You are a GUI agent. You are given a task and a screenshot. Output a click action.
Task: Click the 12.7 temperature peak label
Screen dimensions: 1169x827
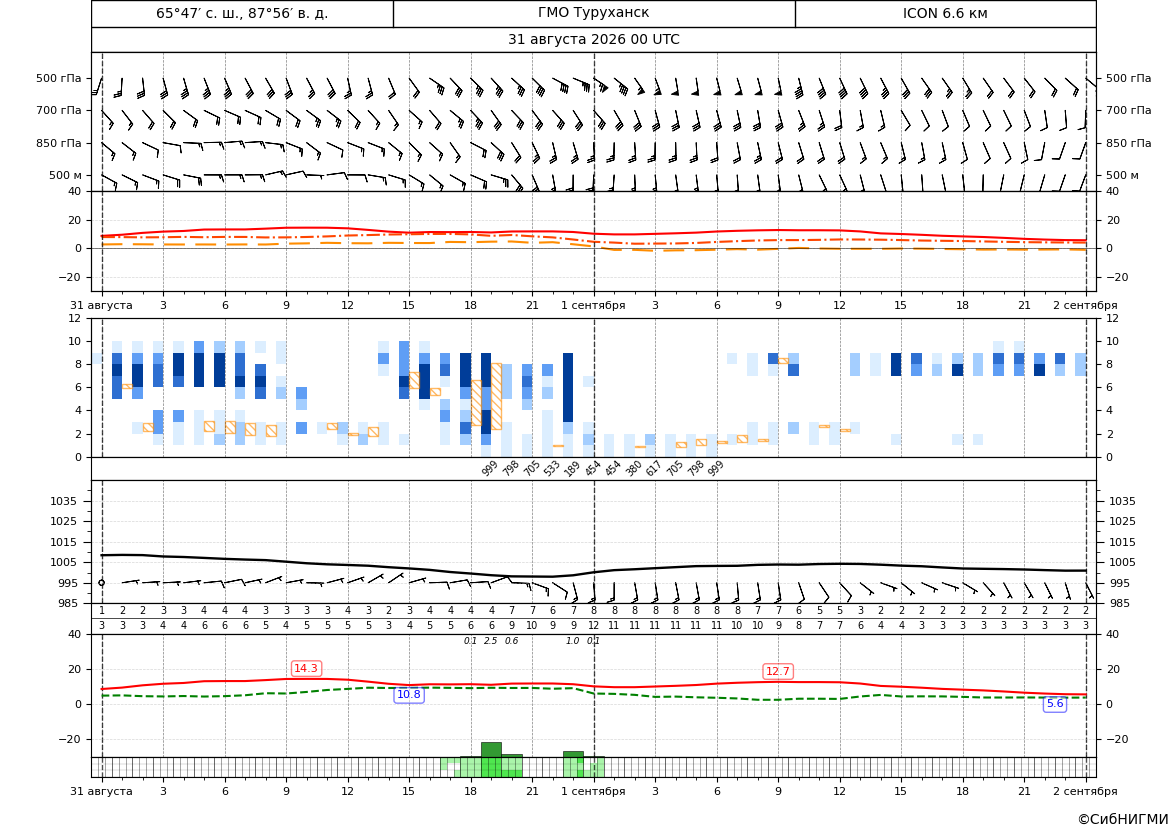(778, 671)
